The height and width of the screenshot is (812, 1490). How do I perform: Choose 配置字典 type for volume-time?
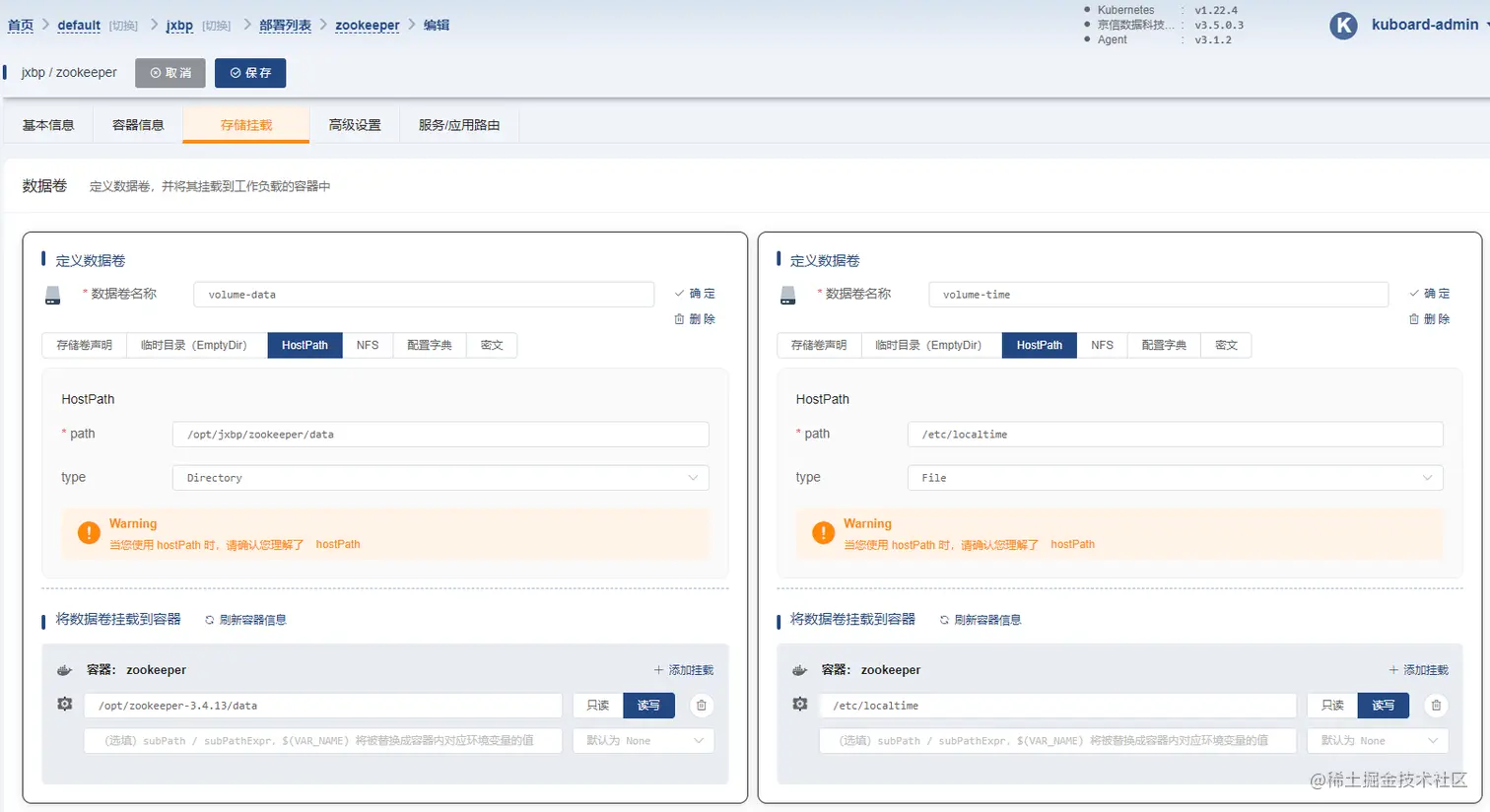click(1164, 345)
